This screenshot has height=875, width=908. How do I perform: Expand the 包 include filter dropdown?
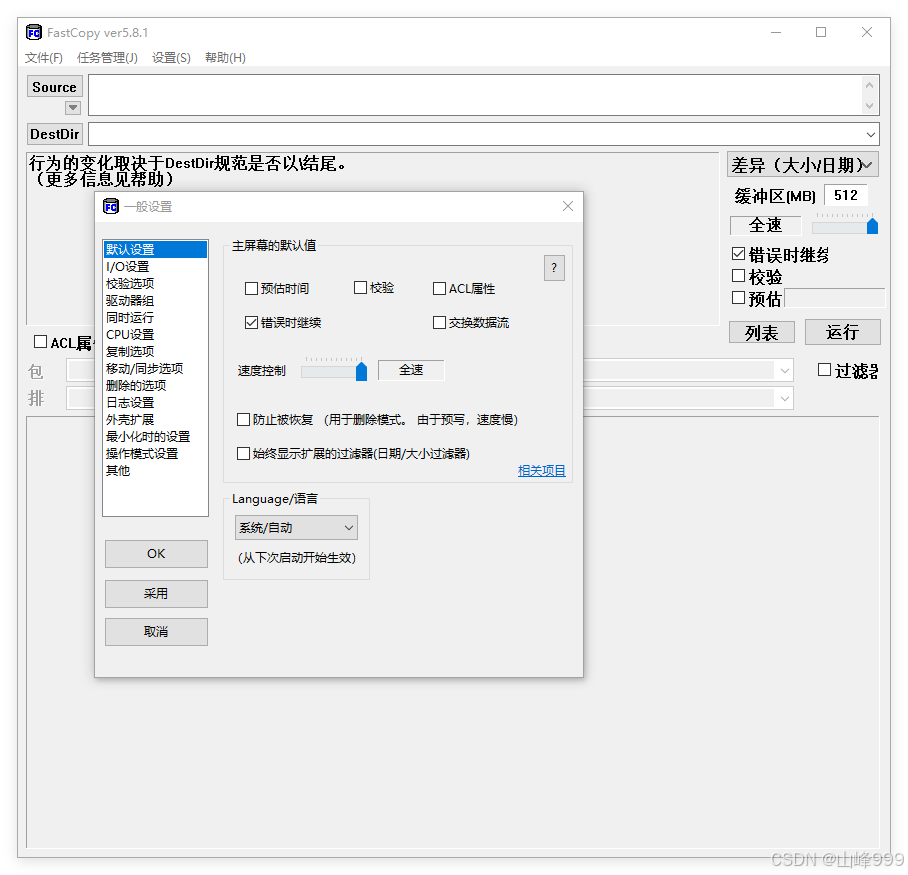(785, 371)
